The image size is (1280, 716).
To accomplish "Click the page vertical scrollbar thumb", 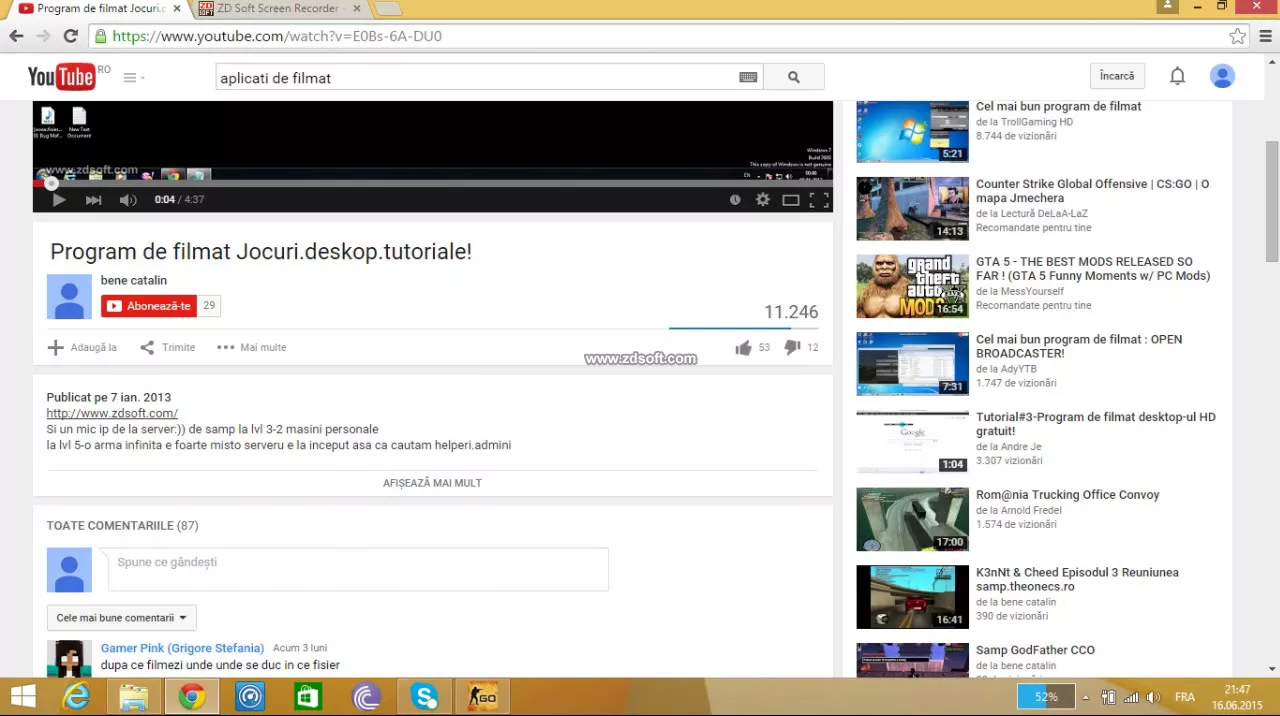I will pos(1272,200).
